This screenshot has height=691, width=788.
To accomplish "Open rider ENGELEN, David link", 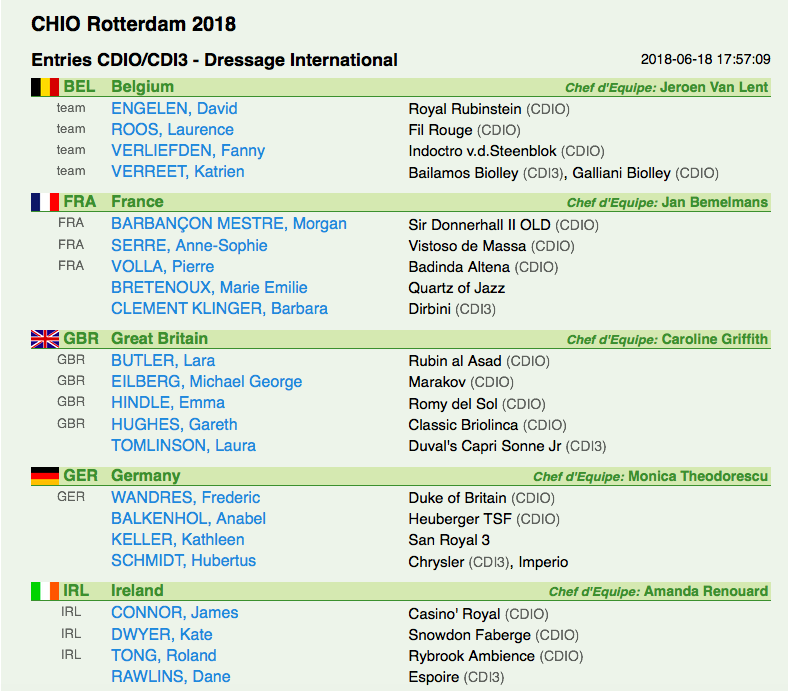I will tap(174, 109).
